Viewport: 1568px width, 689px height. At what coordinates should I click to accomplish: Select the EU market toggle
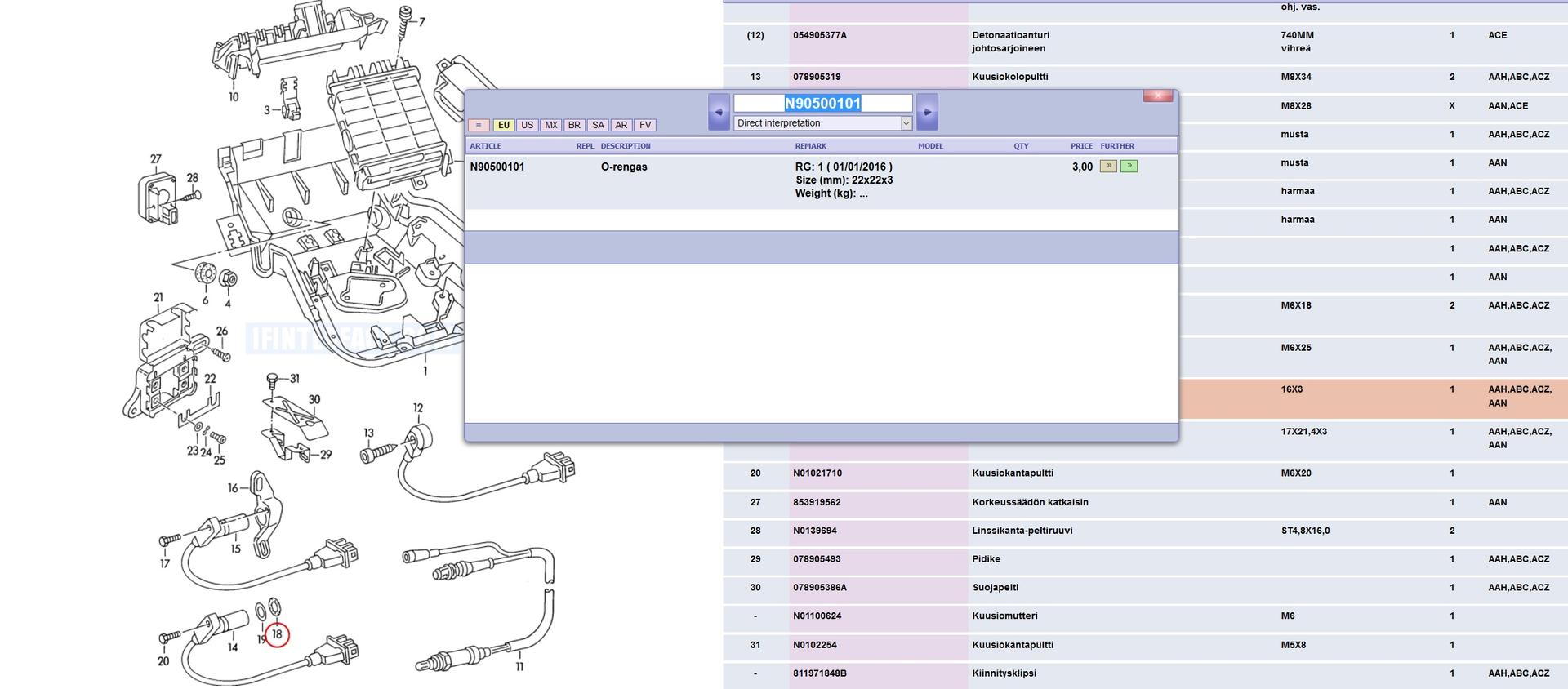click(504, 125)
